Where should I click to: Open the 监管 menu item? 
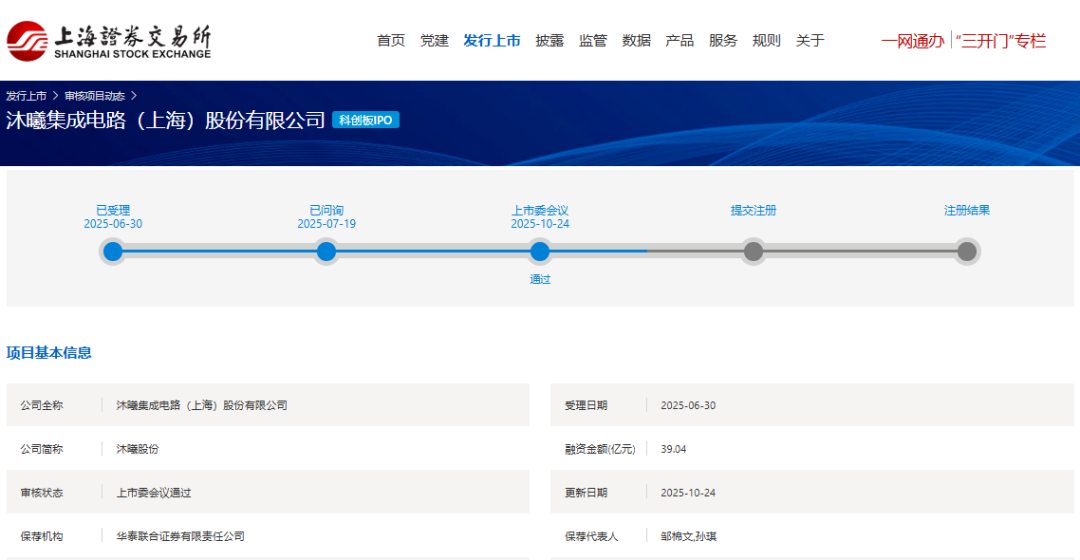pyautogui.click(x=593, y=41)
